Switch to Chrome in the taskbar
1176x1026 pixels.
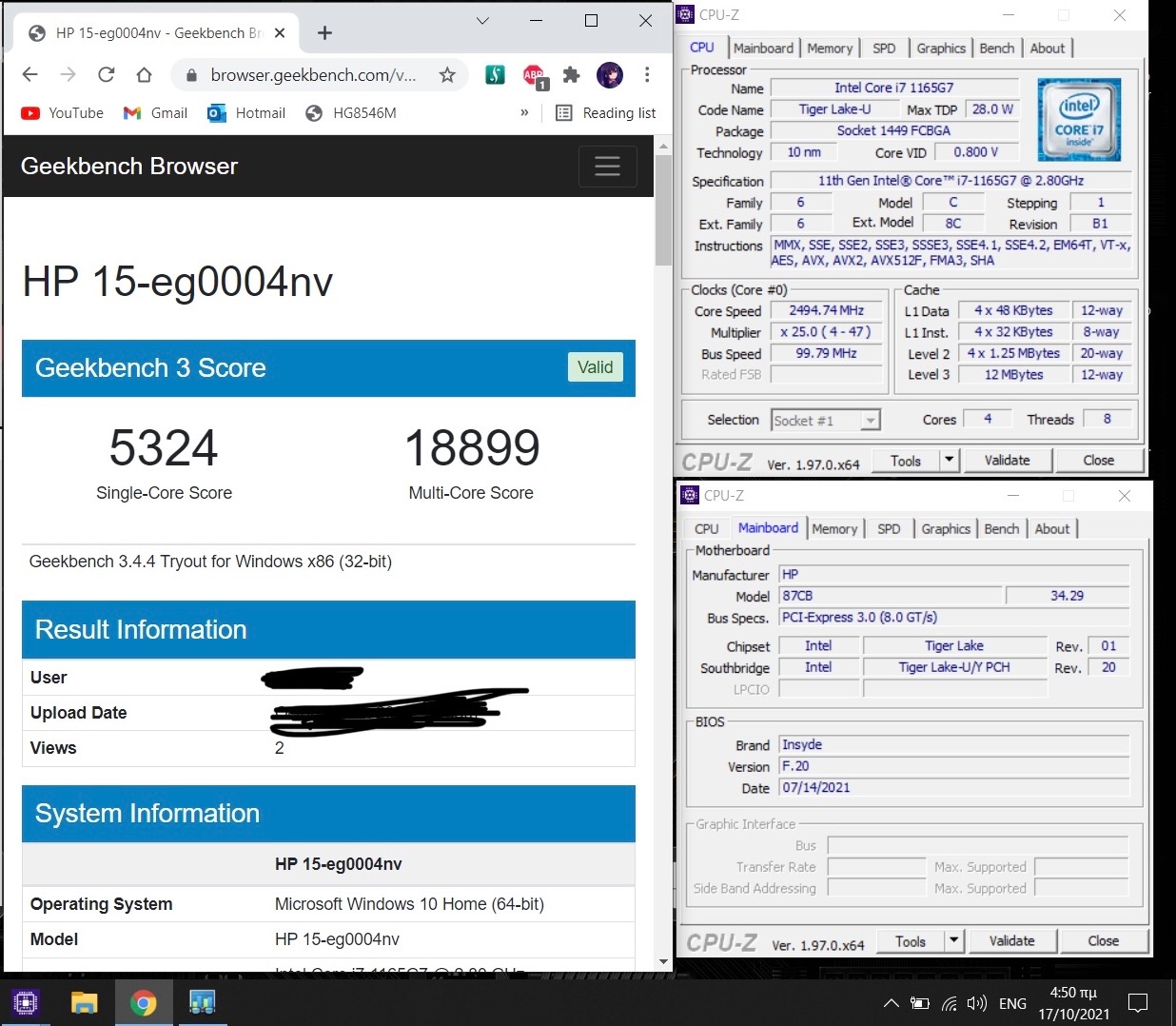point(144,1002)
